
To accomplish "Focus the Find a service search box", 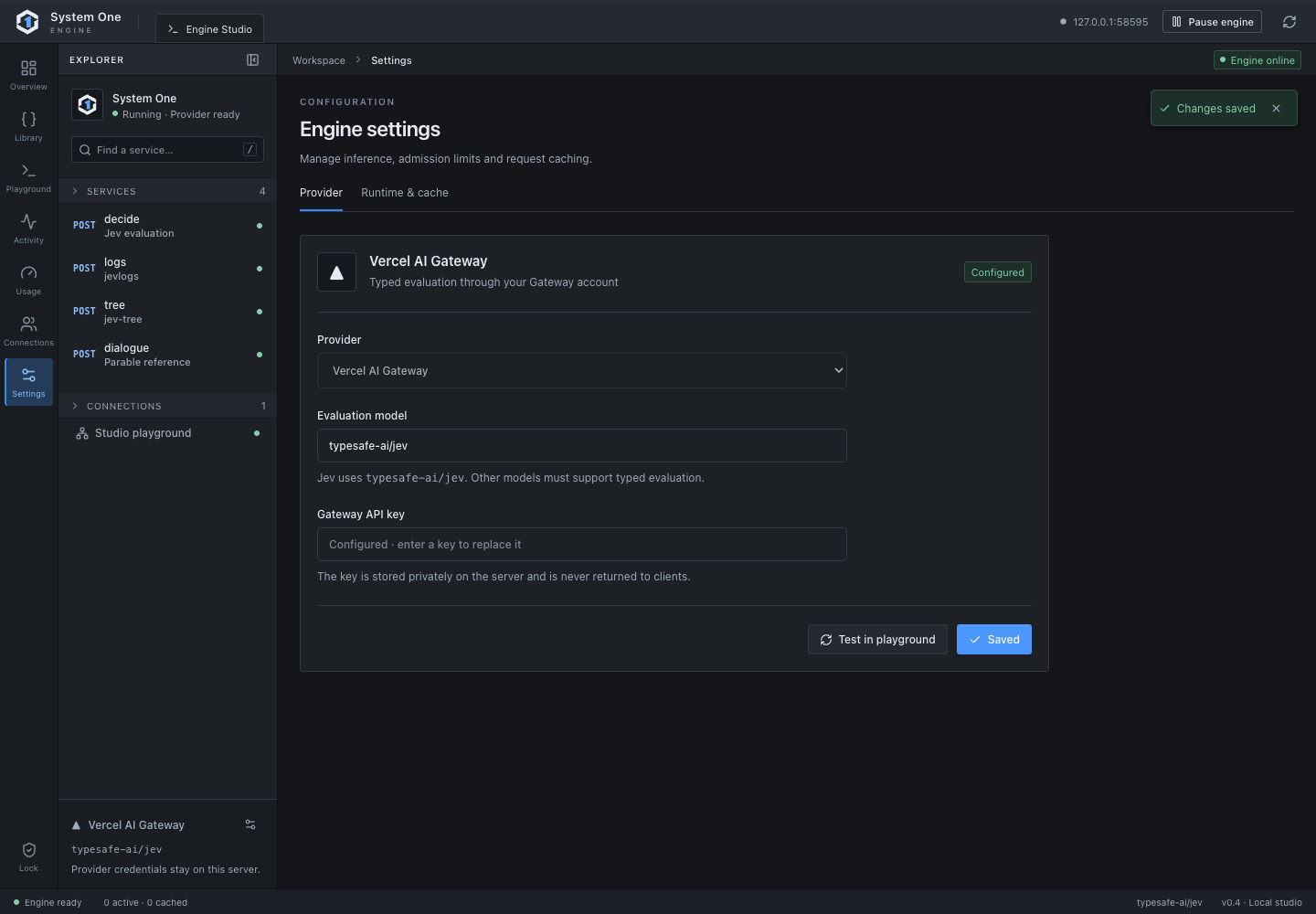I will (x=167, y=150).
